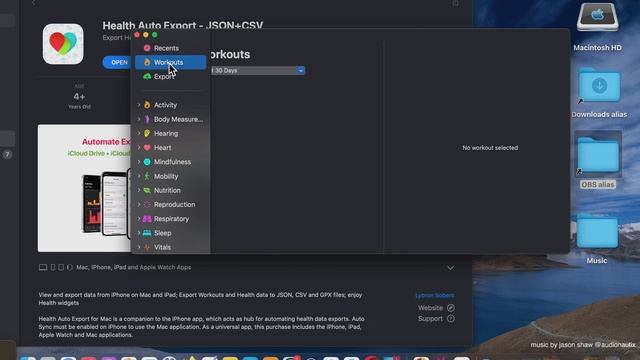The height and width of the screenshot is (360, 640).
Task: Click the Respiratory sidebar label
Action: [171, 219]
